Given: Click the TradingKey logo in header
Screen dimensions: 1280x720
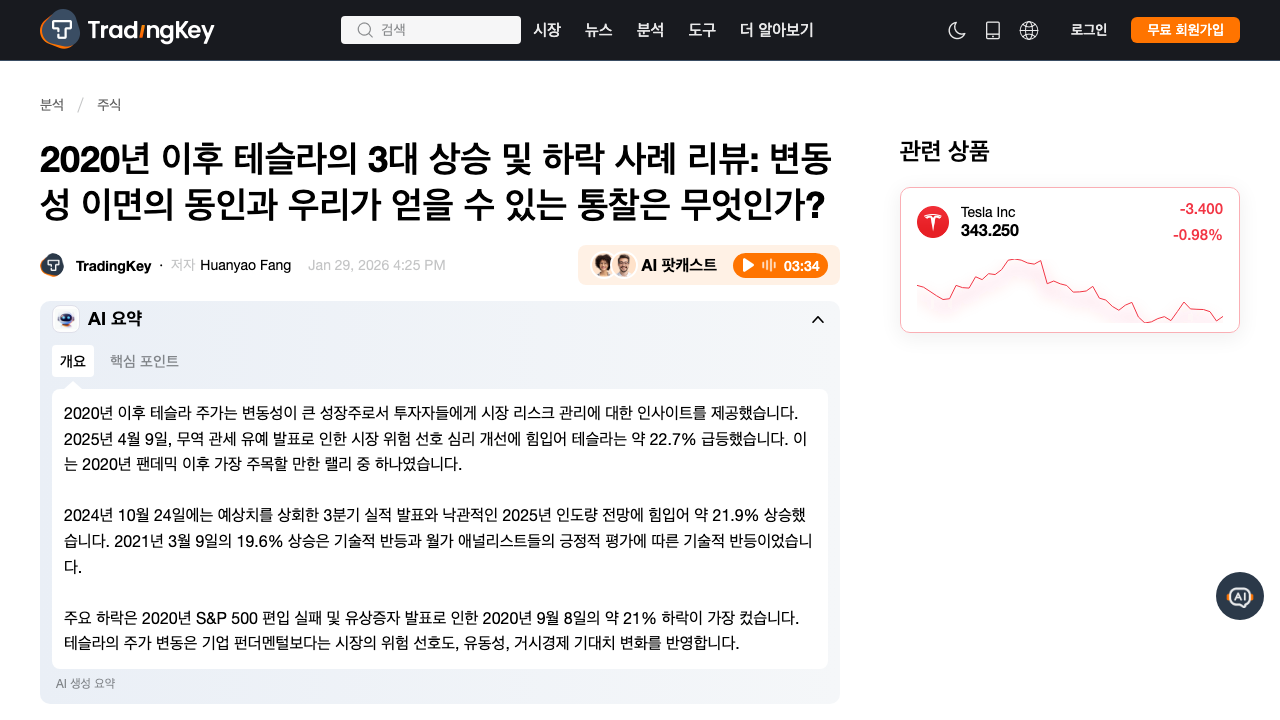Looking at the screenshot, I should (127, 30).
